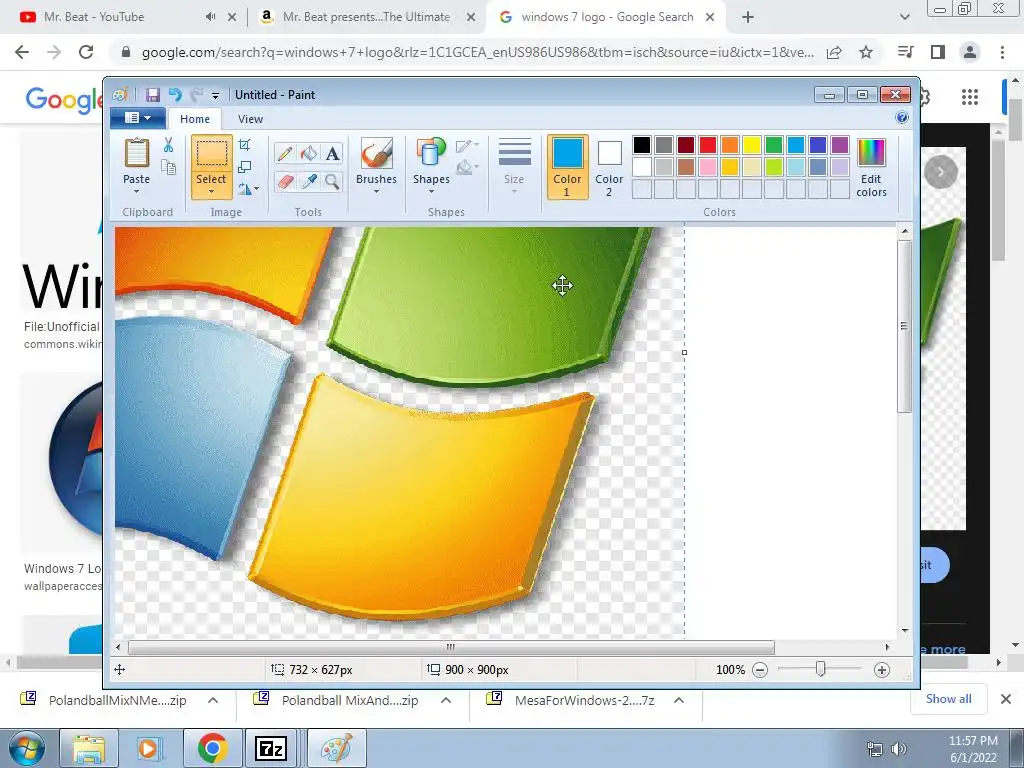Open the Paint application menu button
1024x768 pixels.
[x=136, y=118]
